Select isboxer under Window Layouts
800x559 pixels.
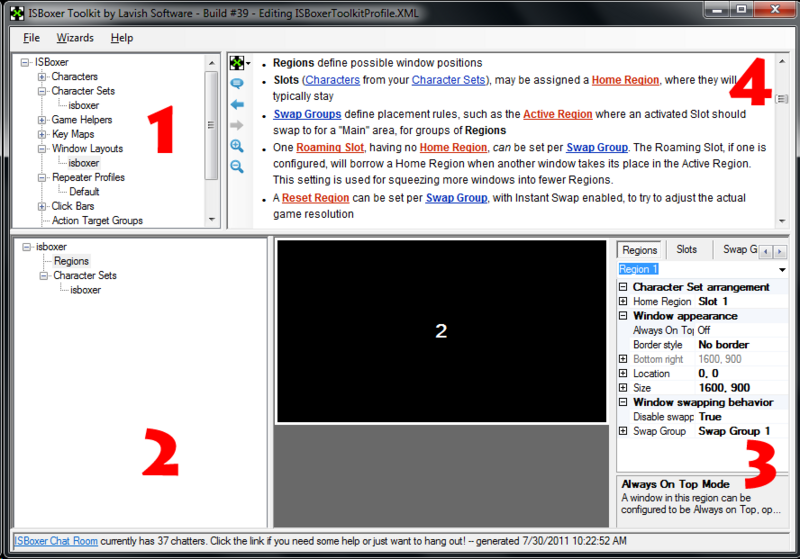coord(84,163)
